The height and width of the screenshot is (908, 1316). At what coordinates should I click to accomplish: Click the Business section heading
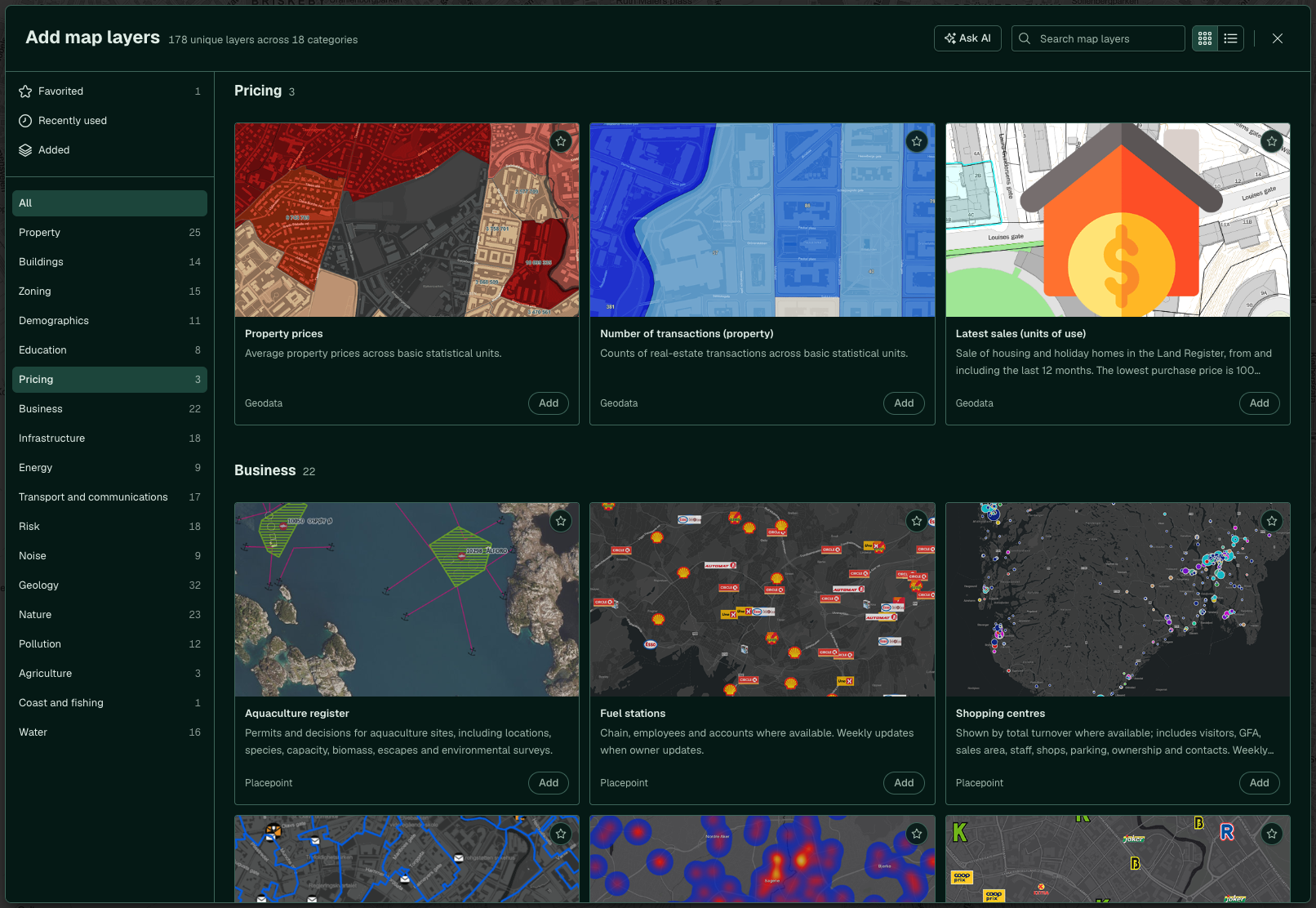pos(265,470)
